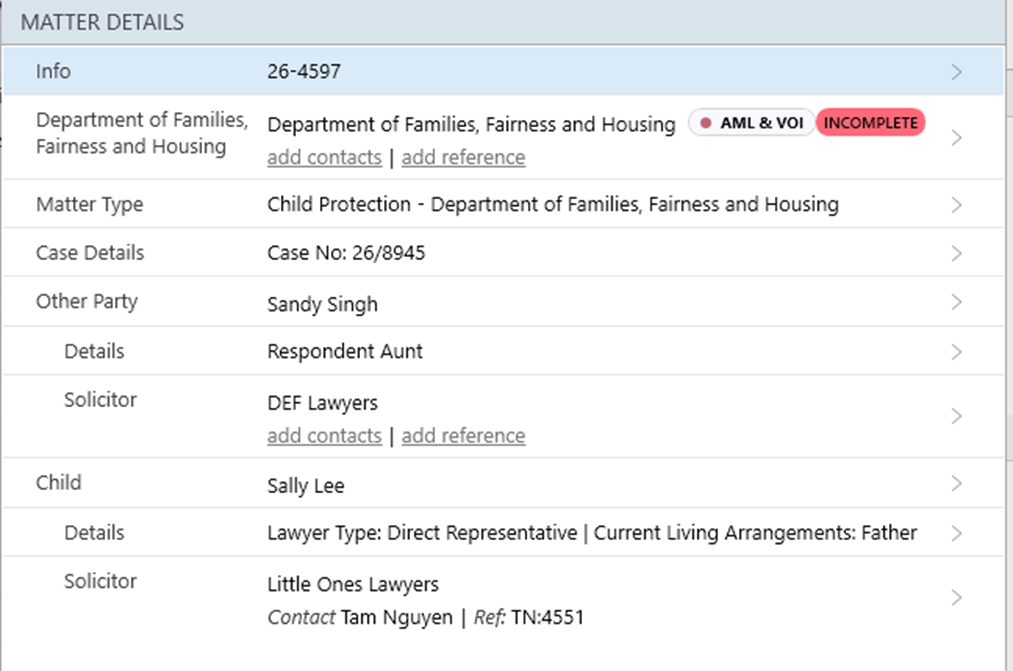Click the chevron next to Case No: 26/8945

(957, 254)
